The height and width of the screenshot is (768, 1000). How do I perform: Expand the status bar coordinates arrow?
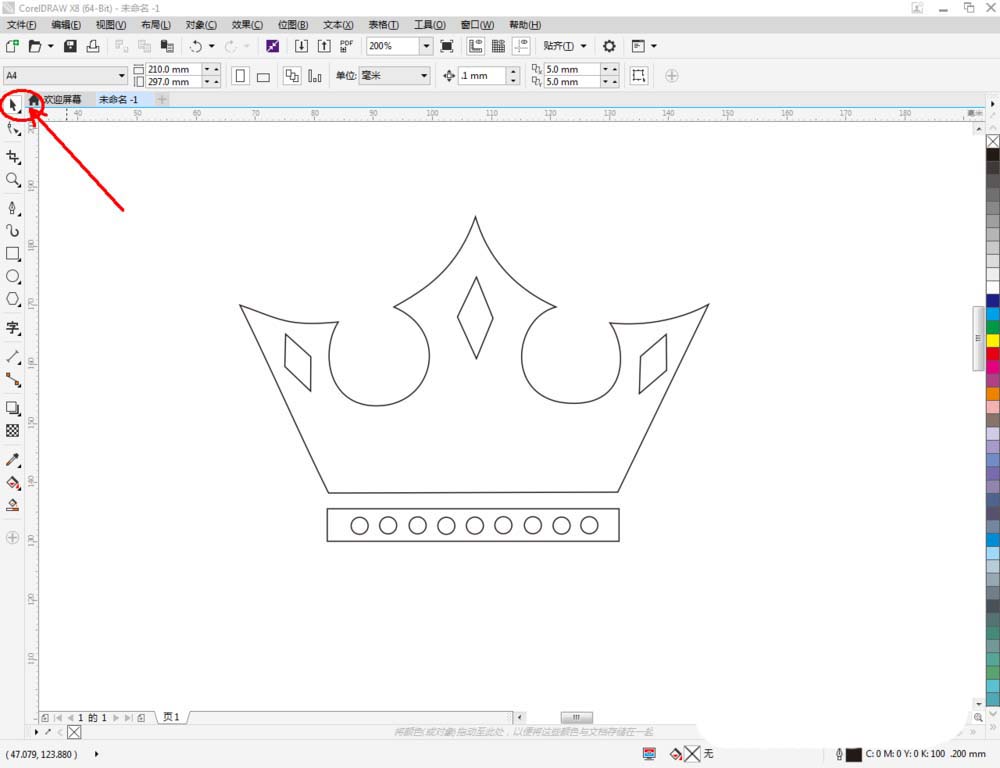pos(97,754)
